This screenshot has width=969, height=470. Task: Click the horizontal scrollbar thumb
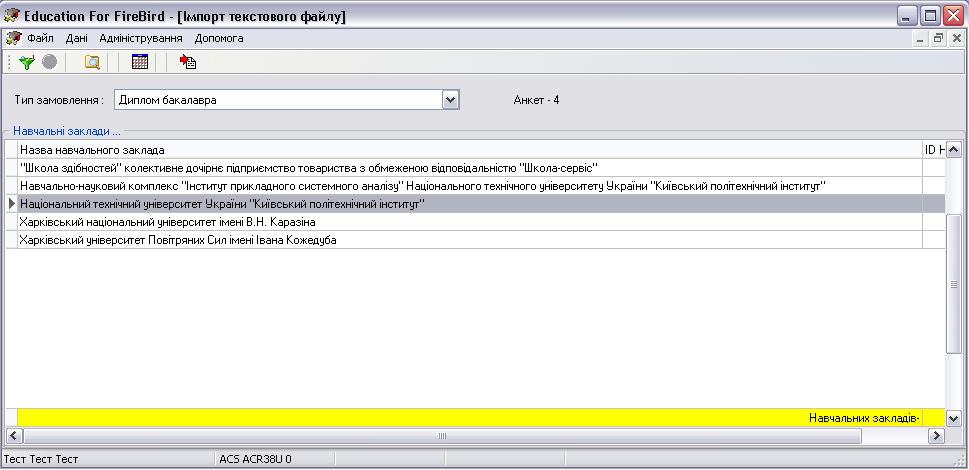tap(442, 435)
